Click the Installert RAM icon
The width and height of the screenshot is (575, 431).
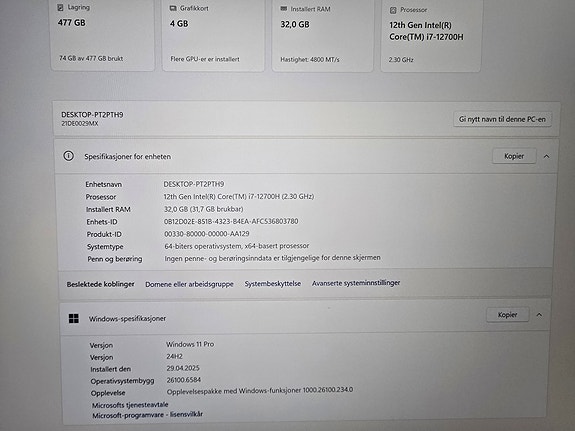[284, 9]
